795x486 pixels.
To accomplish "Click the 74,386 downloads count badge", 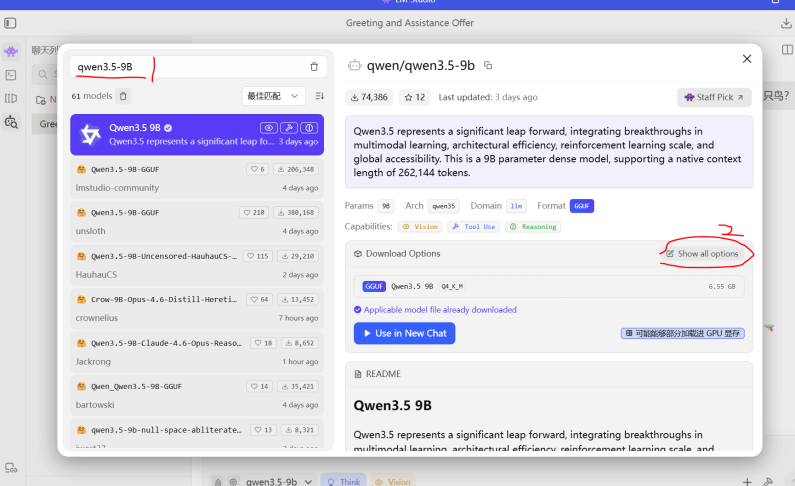I will coord(369,97).
